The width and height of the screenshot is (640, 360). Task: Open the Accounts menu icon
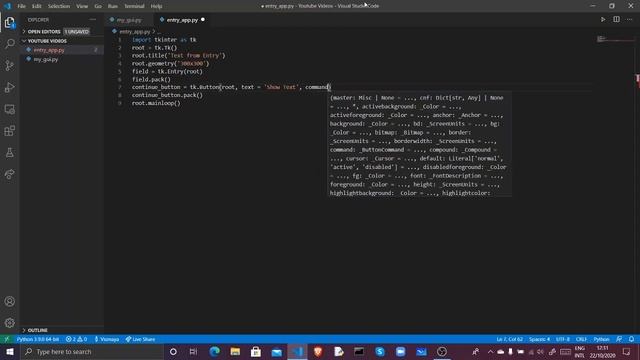[9, 301]
